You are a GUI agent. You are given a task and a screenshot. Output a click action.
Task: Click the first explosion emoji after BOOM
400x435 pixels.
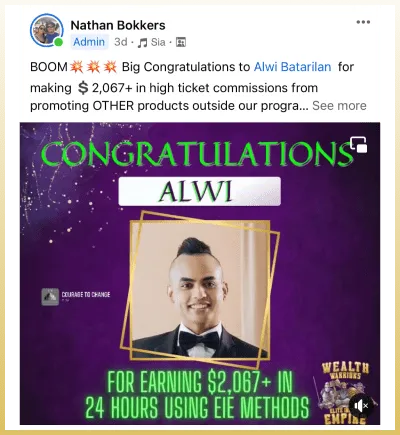coord(76,67)
